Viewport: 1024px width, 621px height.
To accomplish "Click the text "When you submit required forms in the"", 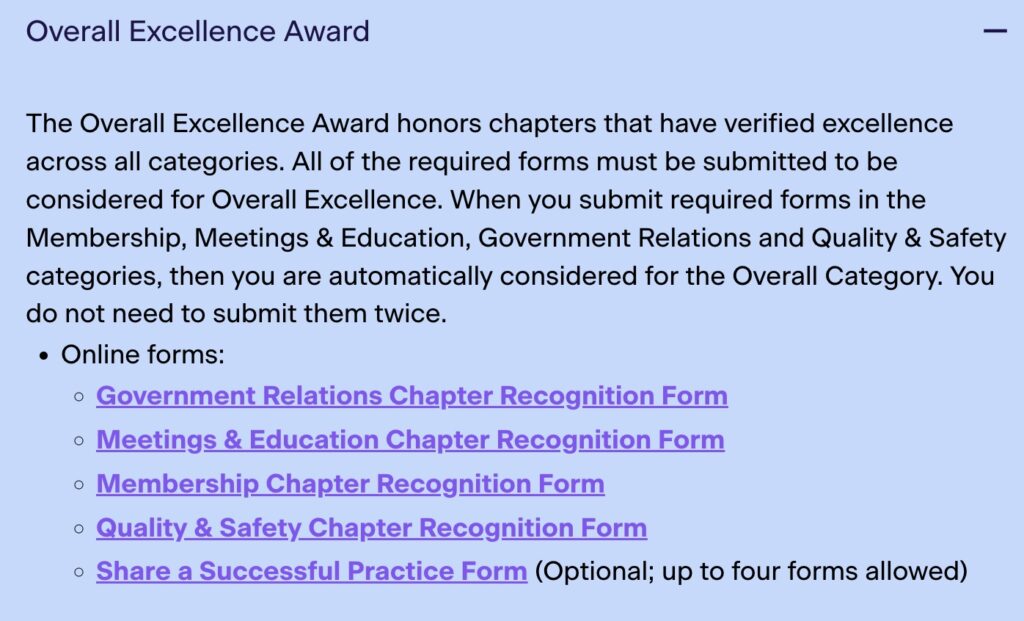I will [x=688, y=200].
